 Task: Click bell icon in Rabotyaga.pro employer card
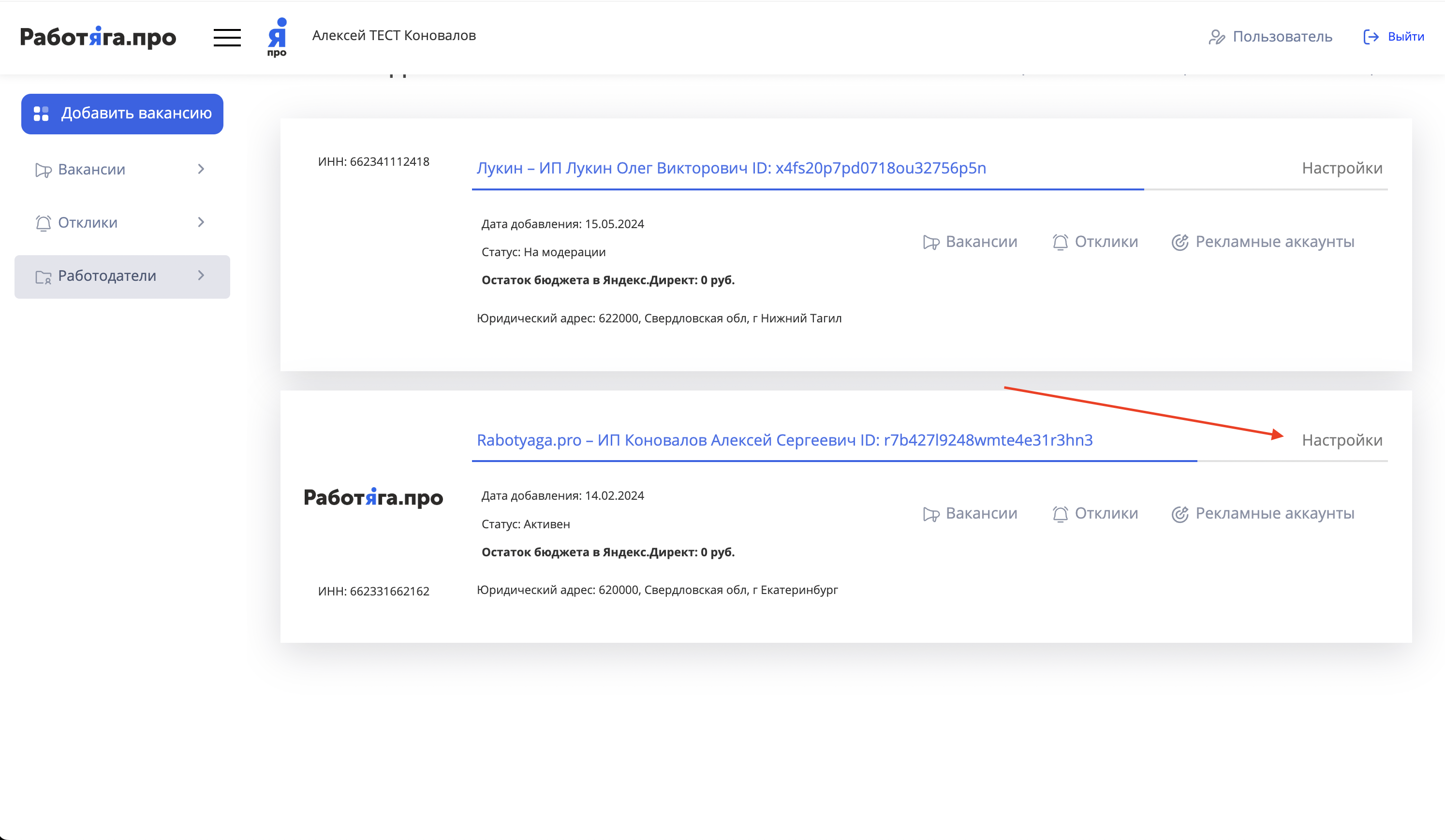pyautogui.click(x=1060, y=514)
